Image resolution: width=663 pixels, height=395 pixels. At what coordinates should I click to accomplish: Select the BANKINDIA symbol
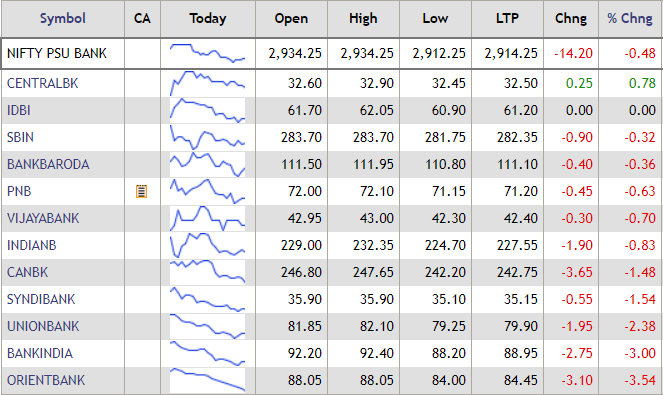click(40, 354)
